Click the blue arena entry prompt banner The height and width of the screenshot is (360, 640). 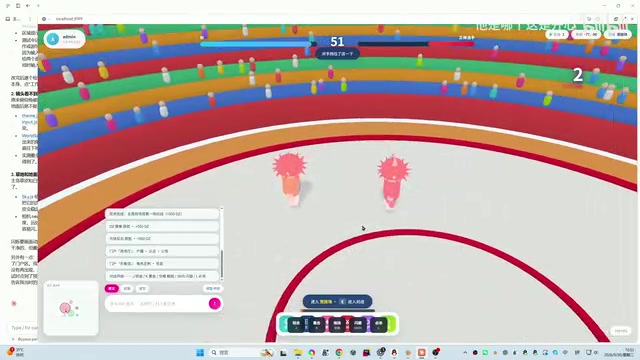click(338, 302)
